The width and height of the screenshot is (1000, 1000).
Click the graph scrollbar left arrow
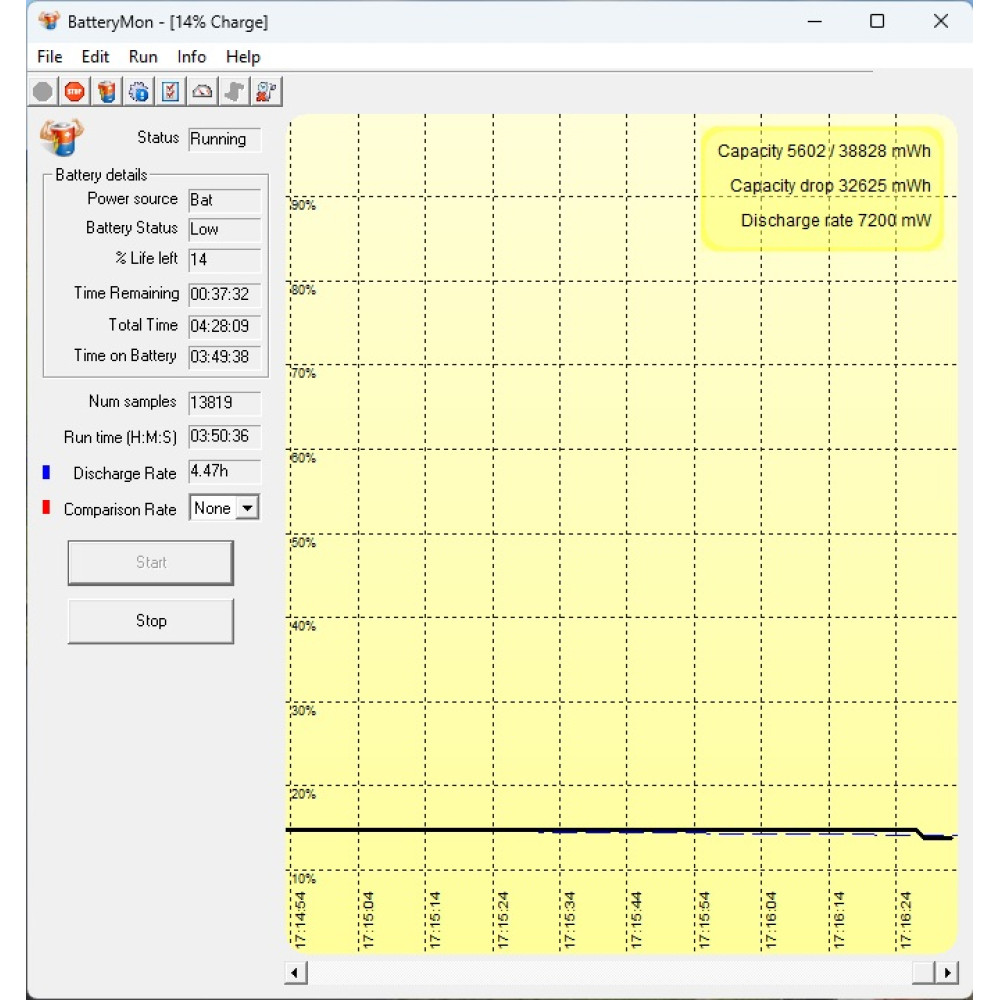(x=296, y=972)
